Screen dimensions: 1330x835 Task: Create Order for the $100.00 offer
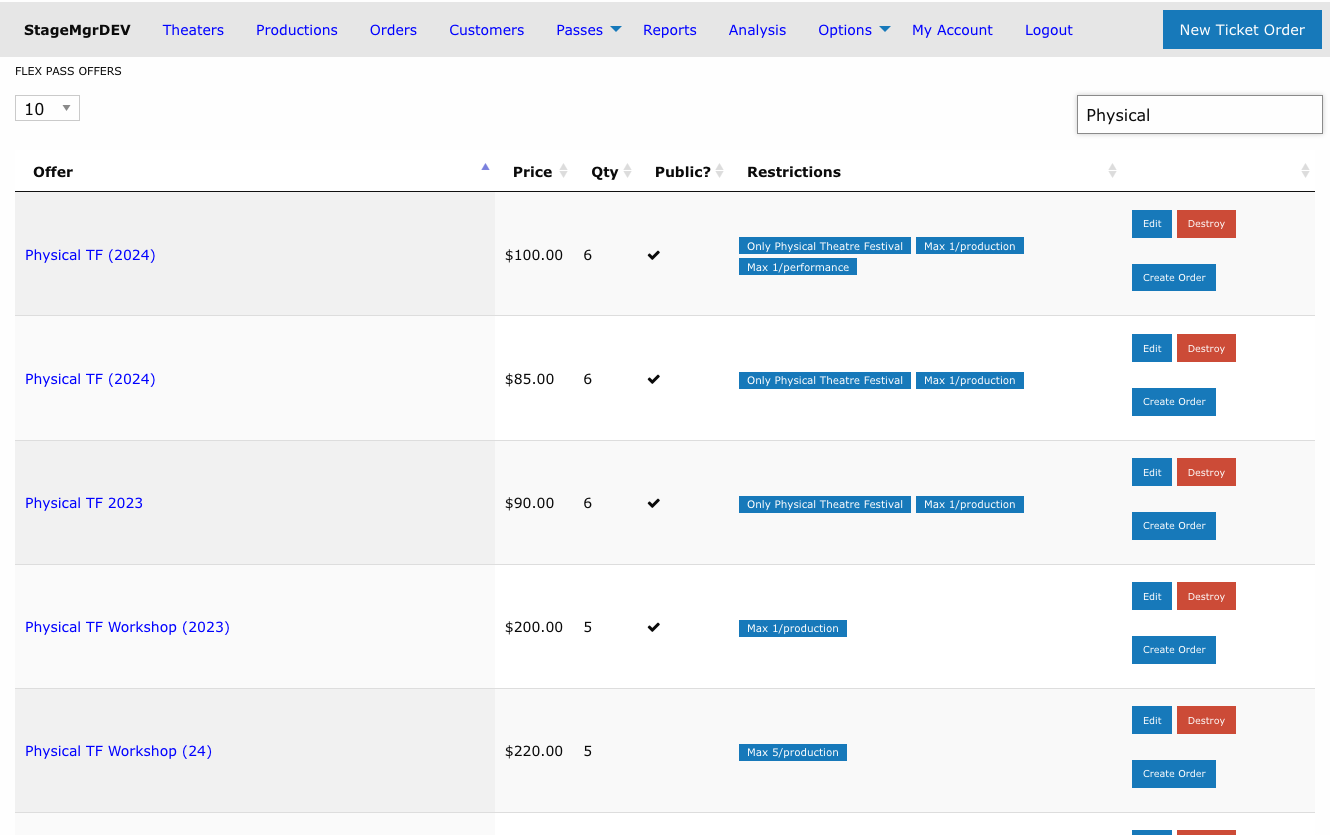pyautogui.click(x=1174, y=278)
